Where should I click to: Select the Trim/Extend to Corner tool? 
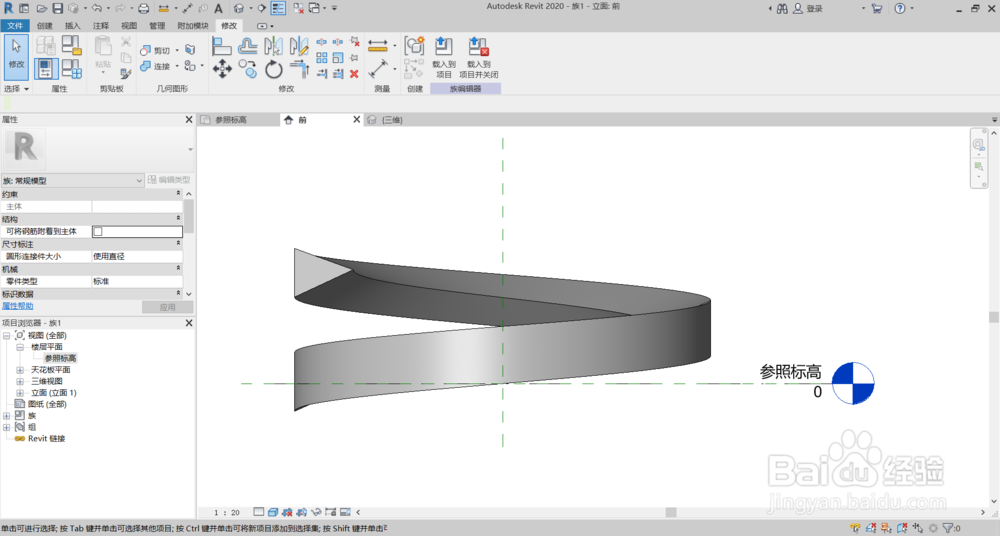[x=298, y=68]
